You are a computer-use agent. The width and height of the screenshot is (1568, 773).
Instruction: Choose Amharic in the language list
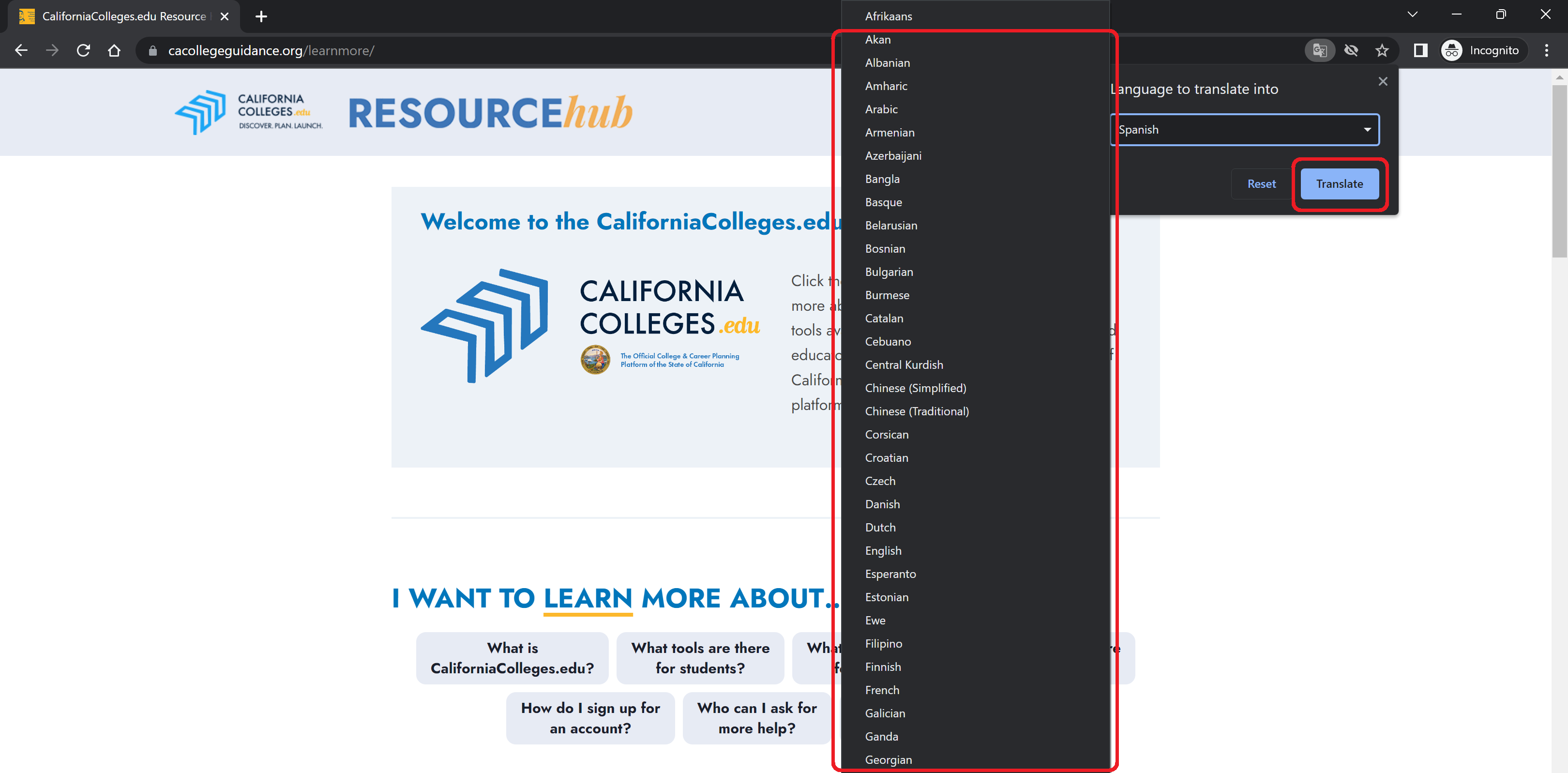coord(975,86)
